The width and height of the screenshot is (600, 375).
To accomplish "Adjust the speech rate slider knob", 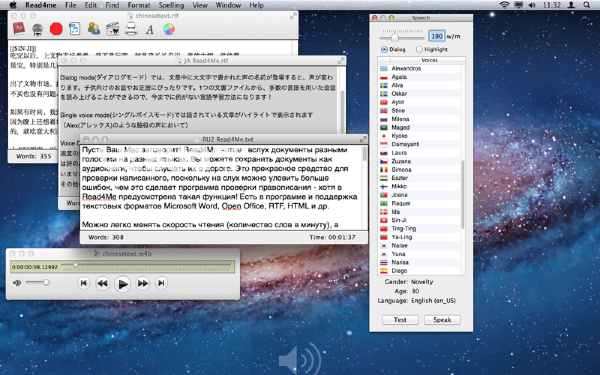I will point(395,38).
